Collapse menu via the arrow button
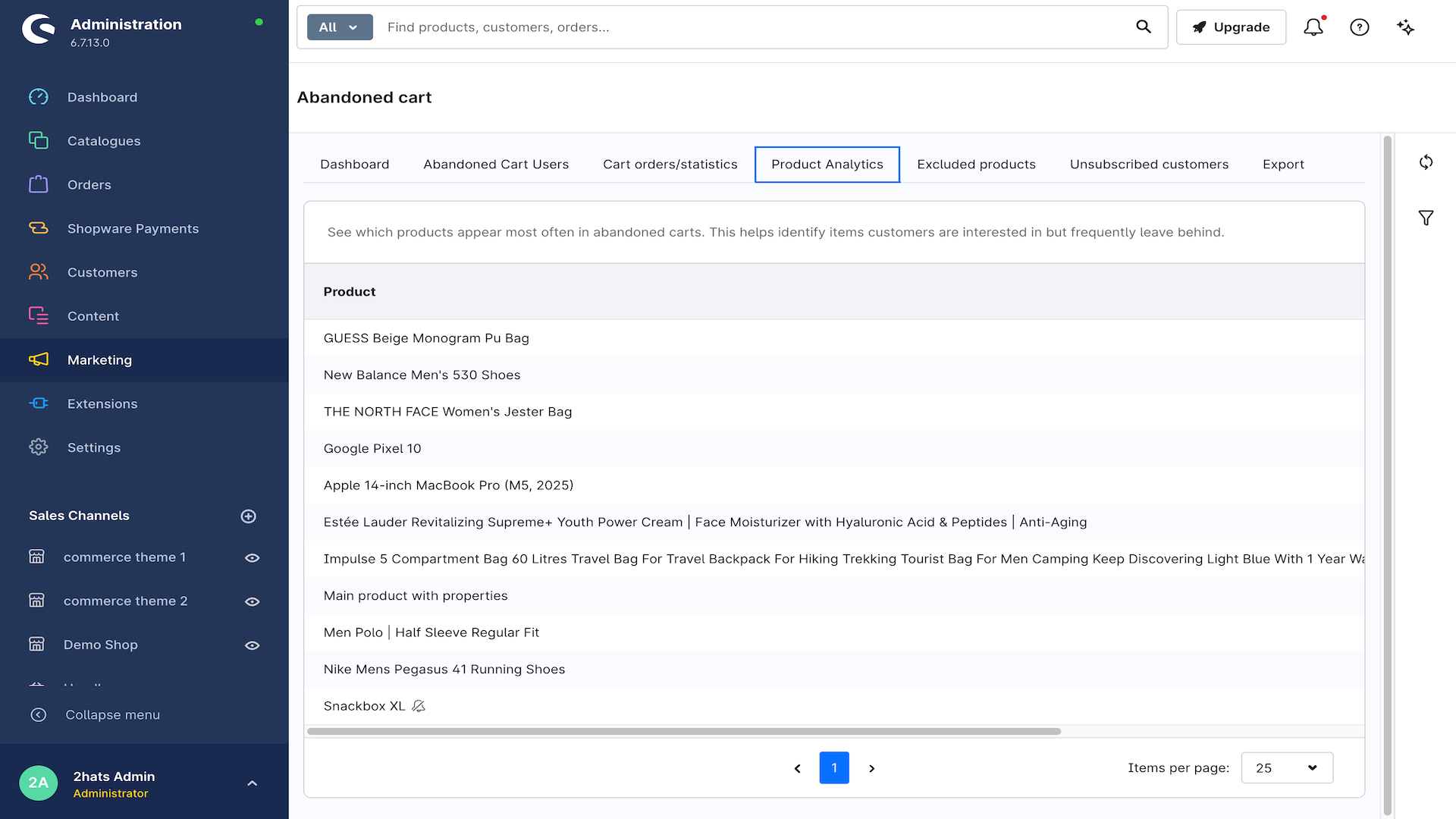This screenshot has width=1456, height=819. 39,715
